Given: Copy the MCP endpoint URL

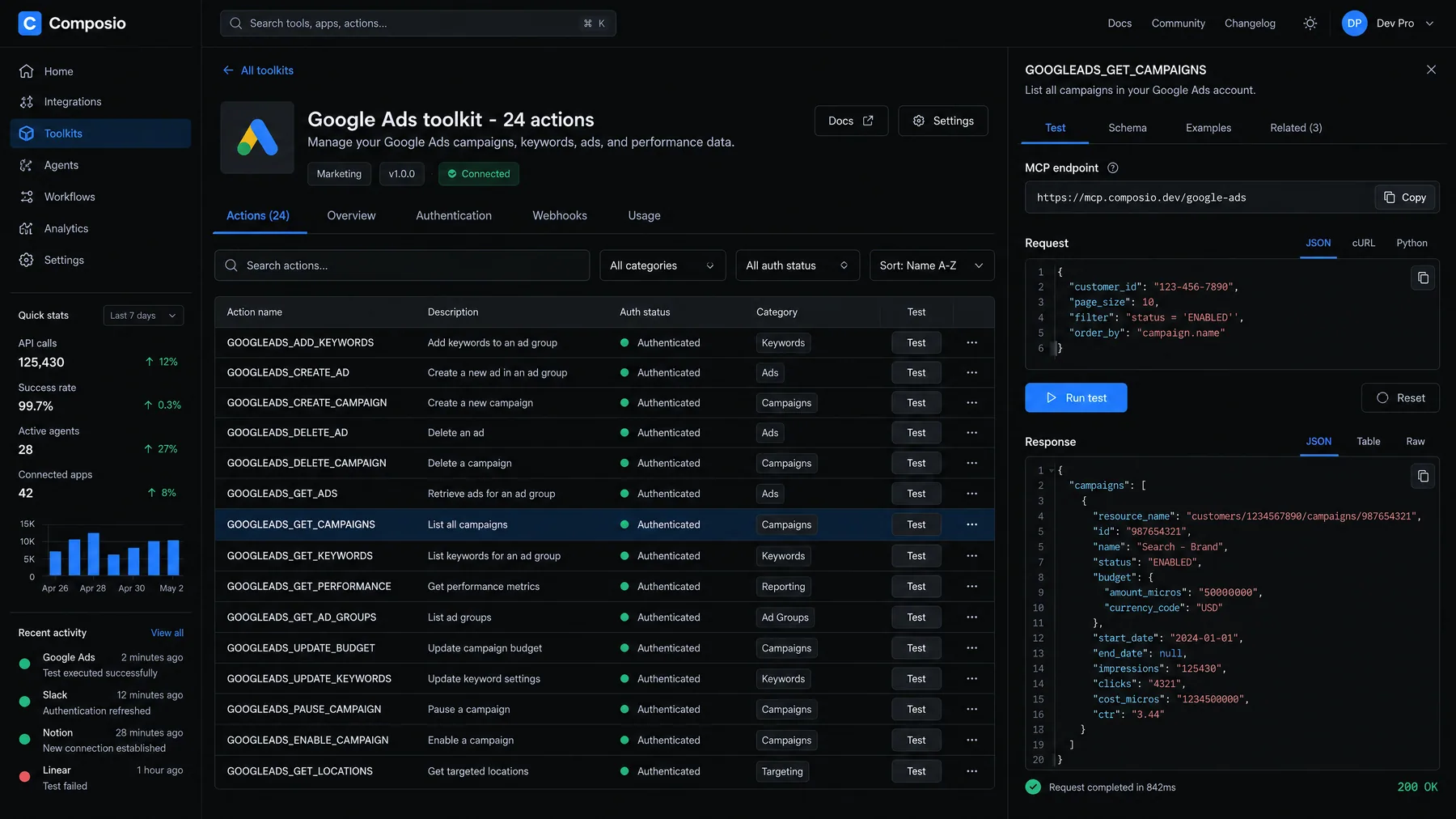Looking at the screenshot, I should [1405, 197].
